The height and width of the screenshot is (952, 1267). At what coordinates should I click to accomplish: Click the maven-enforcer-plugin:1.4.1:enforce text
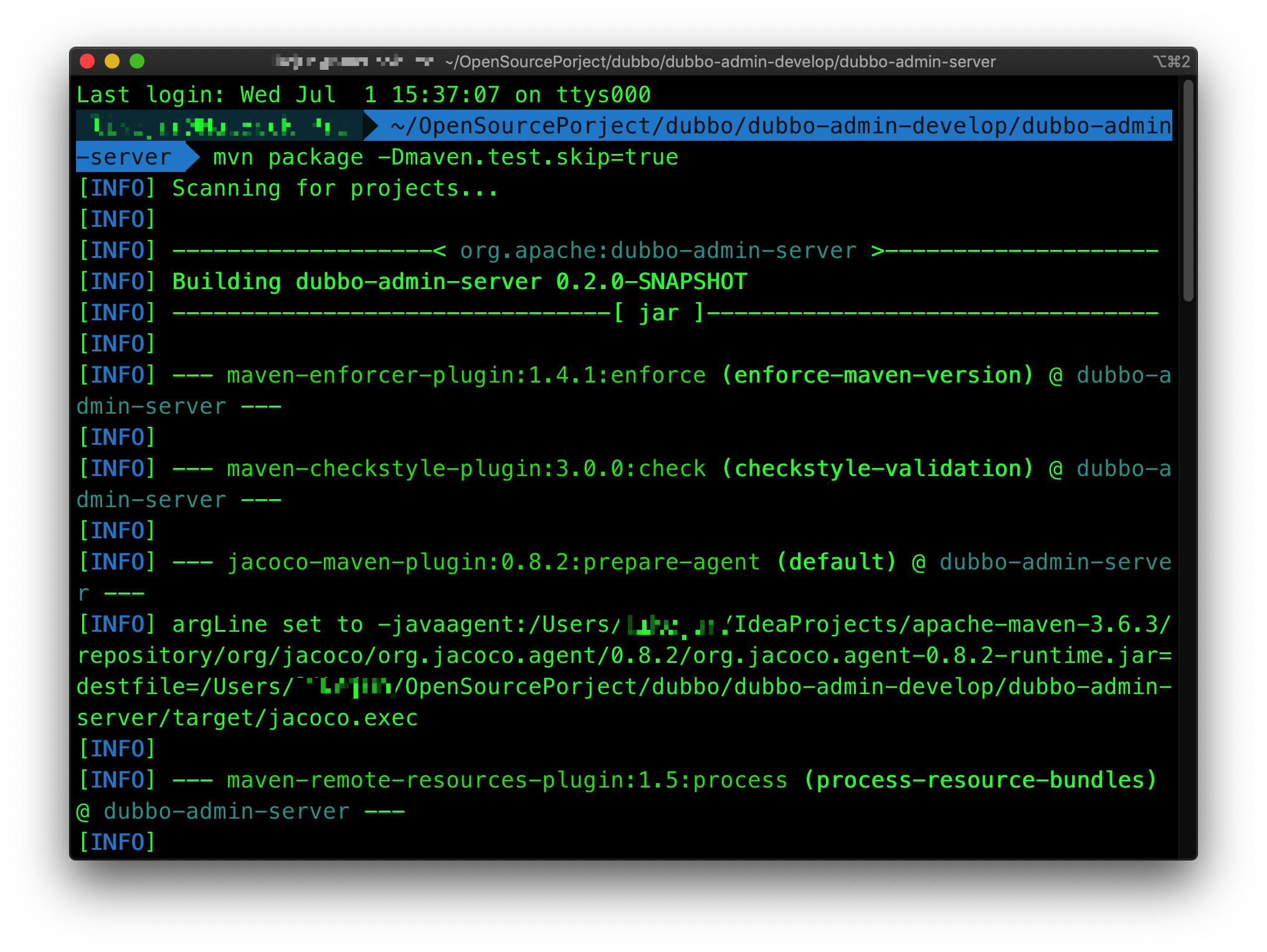point(466,375)
